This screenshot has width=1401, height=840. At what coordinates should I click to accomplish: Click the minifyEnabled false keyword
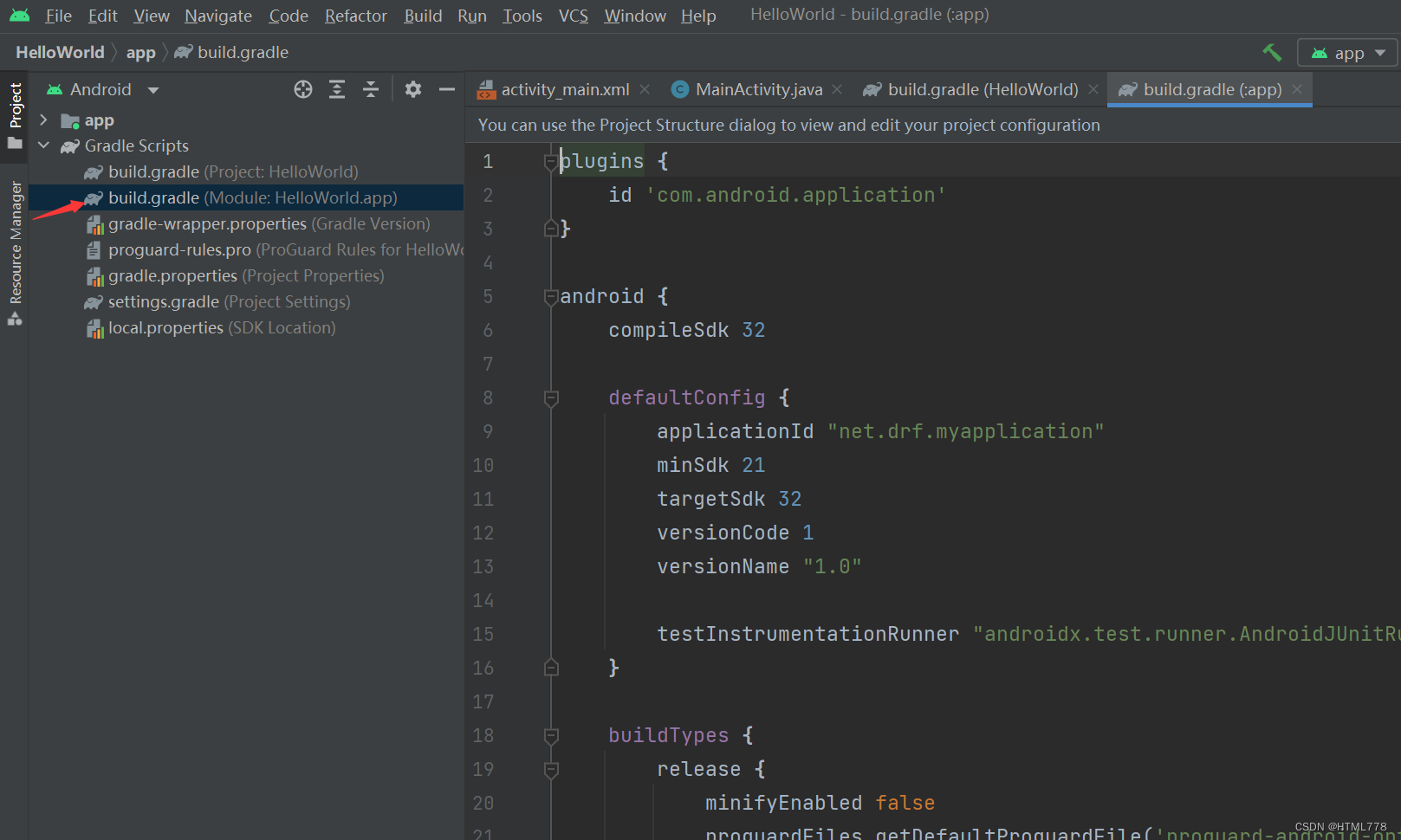tap(905, 803)
